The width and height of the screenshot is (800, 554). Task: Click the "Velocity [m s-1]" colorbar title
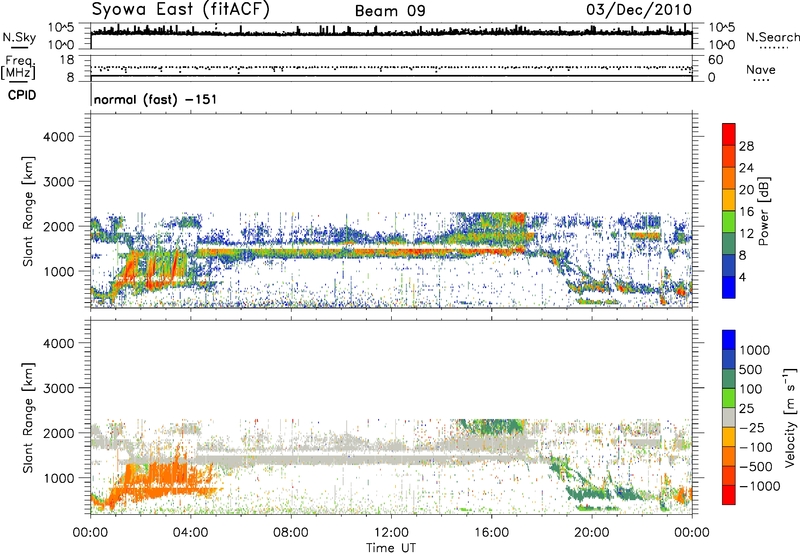coord(790,417)
